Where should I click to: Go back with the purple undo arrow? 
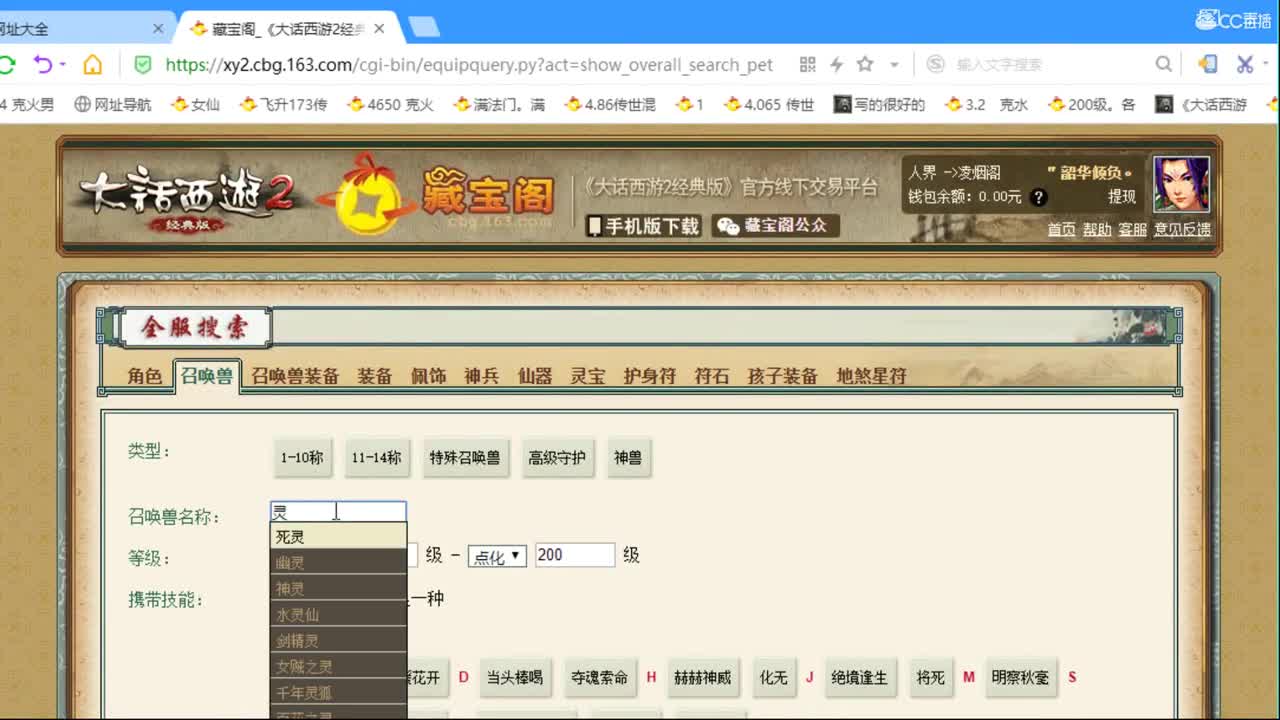(x=42, y=65)
